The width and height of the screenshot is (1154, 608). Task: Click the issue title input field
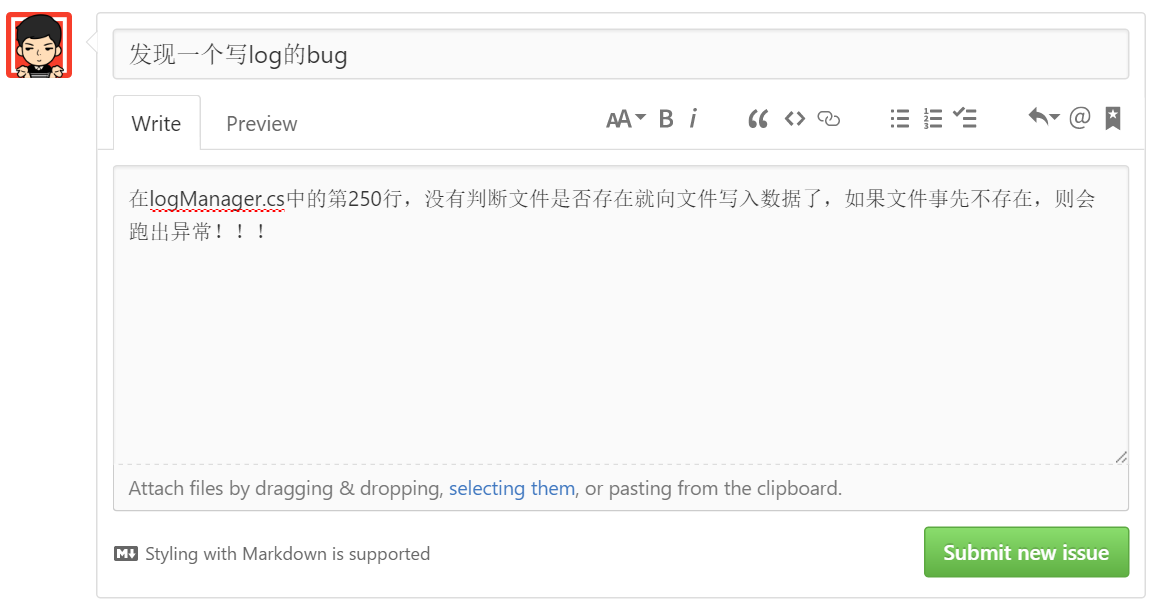click(620, 55)
